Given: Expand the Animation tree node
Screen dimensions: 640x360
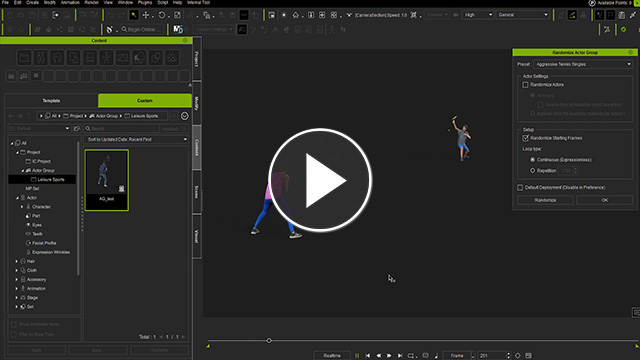Looking at the screenshot, I should [x=16, y=289].
